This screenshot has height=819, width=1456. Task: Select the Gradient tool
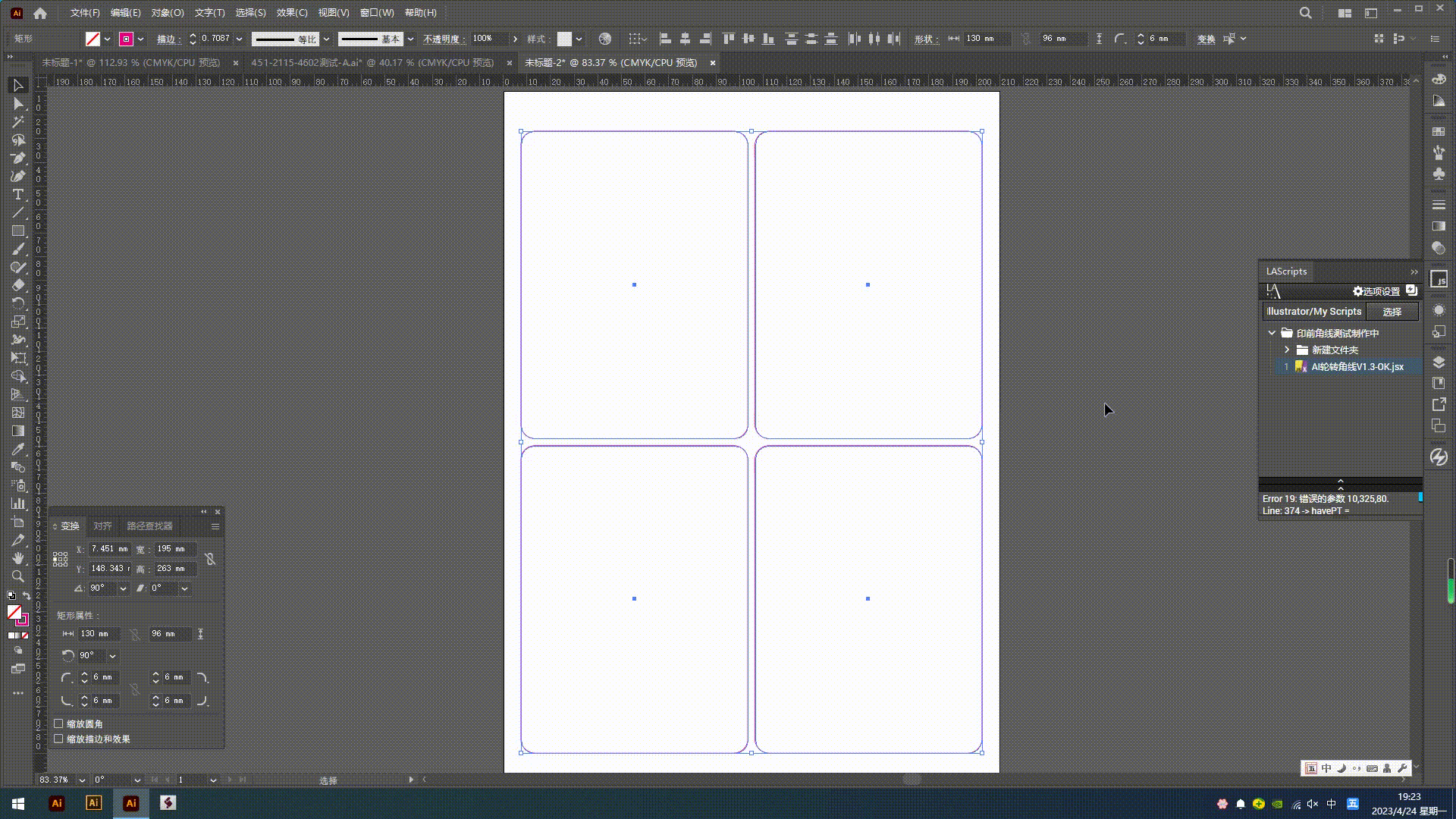[18, 431]
